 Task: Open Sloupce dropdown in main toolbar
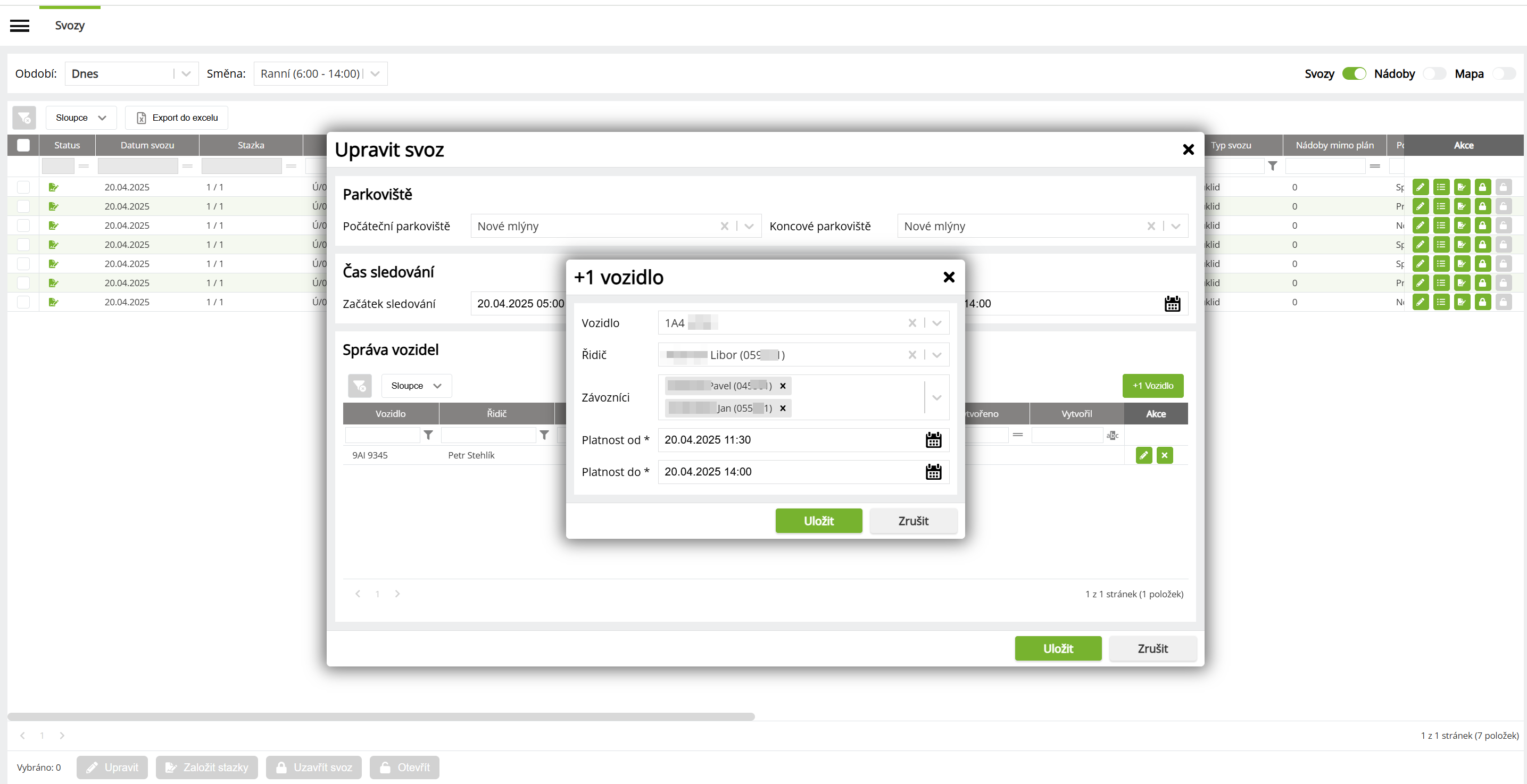tap(81, 118)
